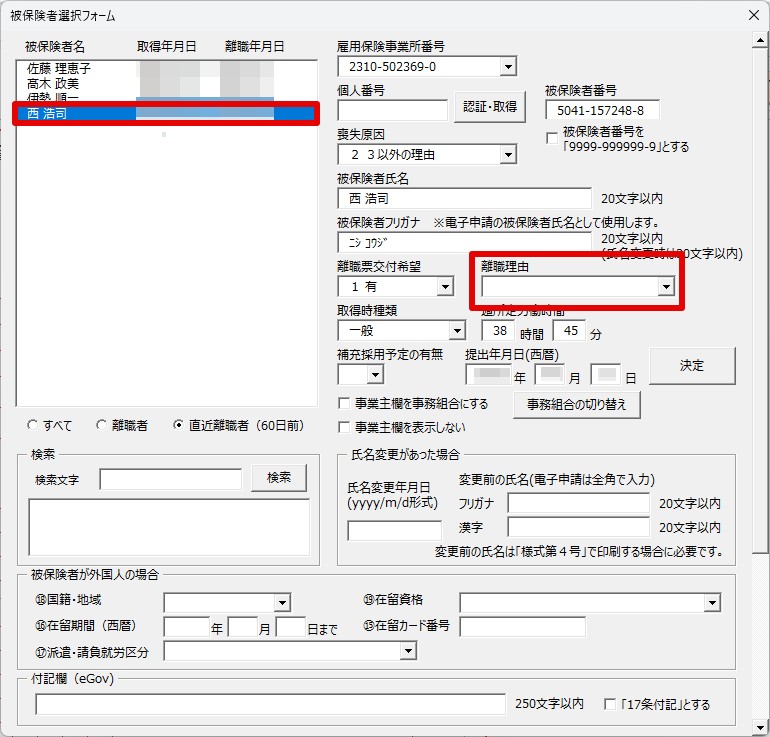Click the 提出年月日 month field
This screenshot has height=737, width=770.
[x=550, y=375]
